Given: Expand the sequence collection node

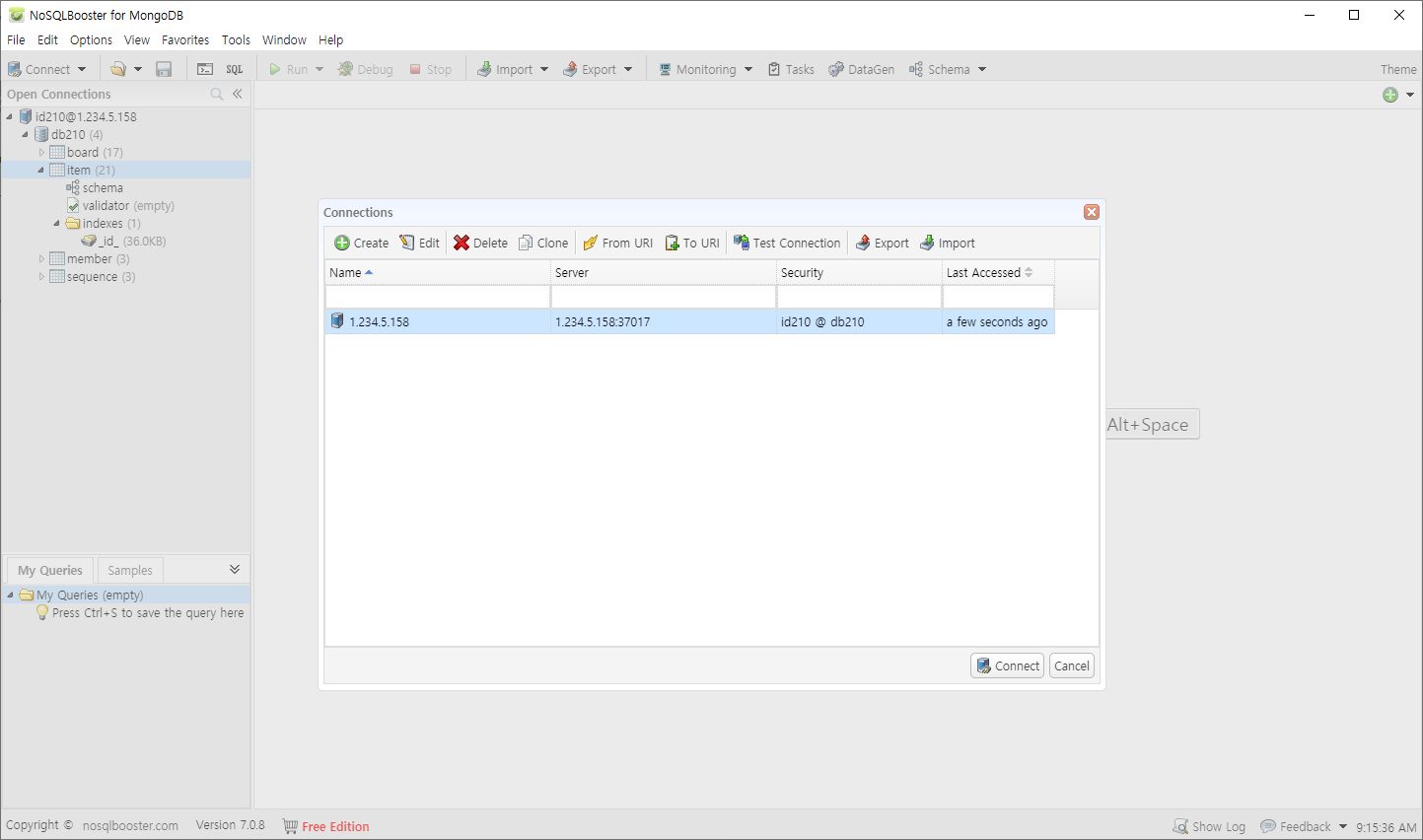Looking at the screenshot, I should click(41, 276).
